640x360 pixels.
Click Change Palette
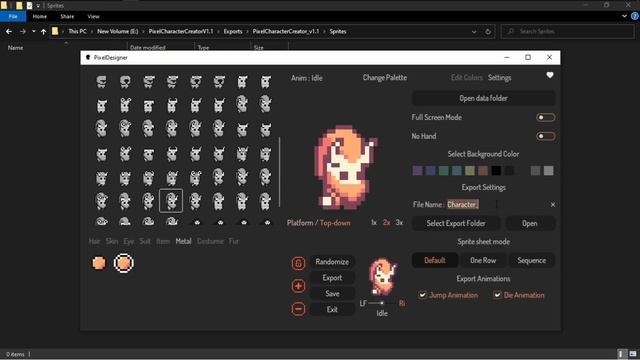point(384,78)
